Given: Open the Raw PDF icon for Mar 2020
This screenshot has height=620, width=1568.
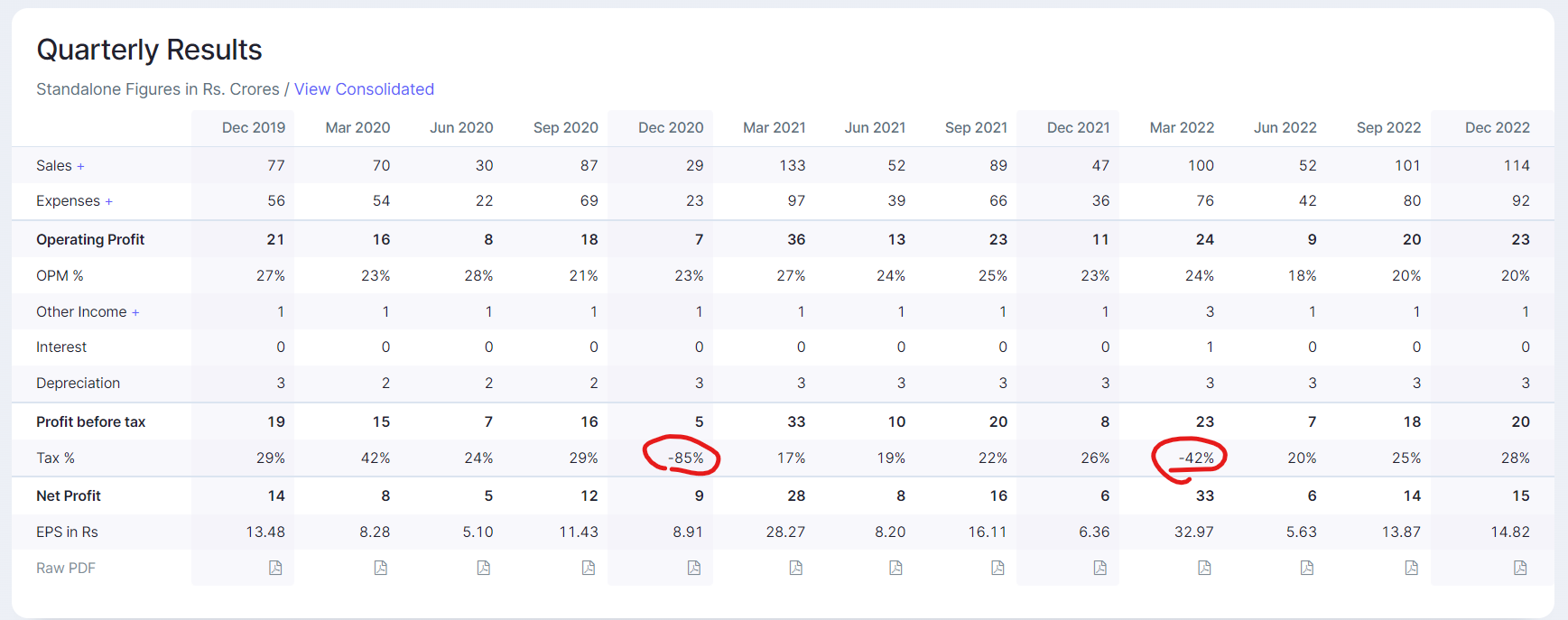Looking at the screenshot, I should point(380,568).
